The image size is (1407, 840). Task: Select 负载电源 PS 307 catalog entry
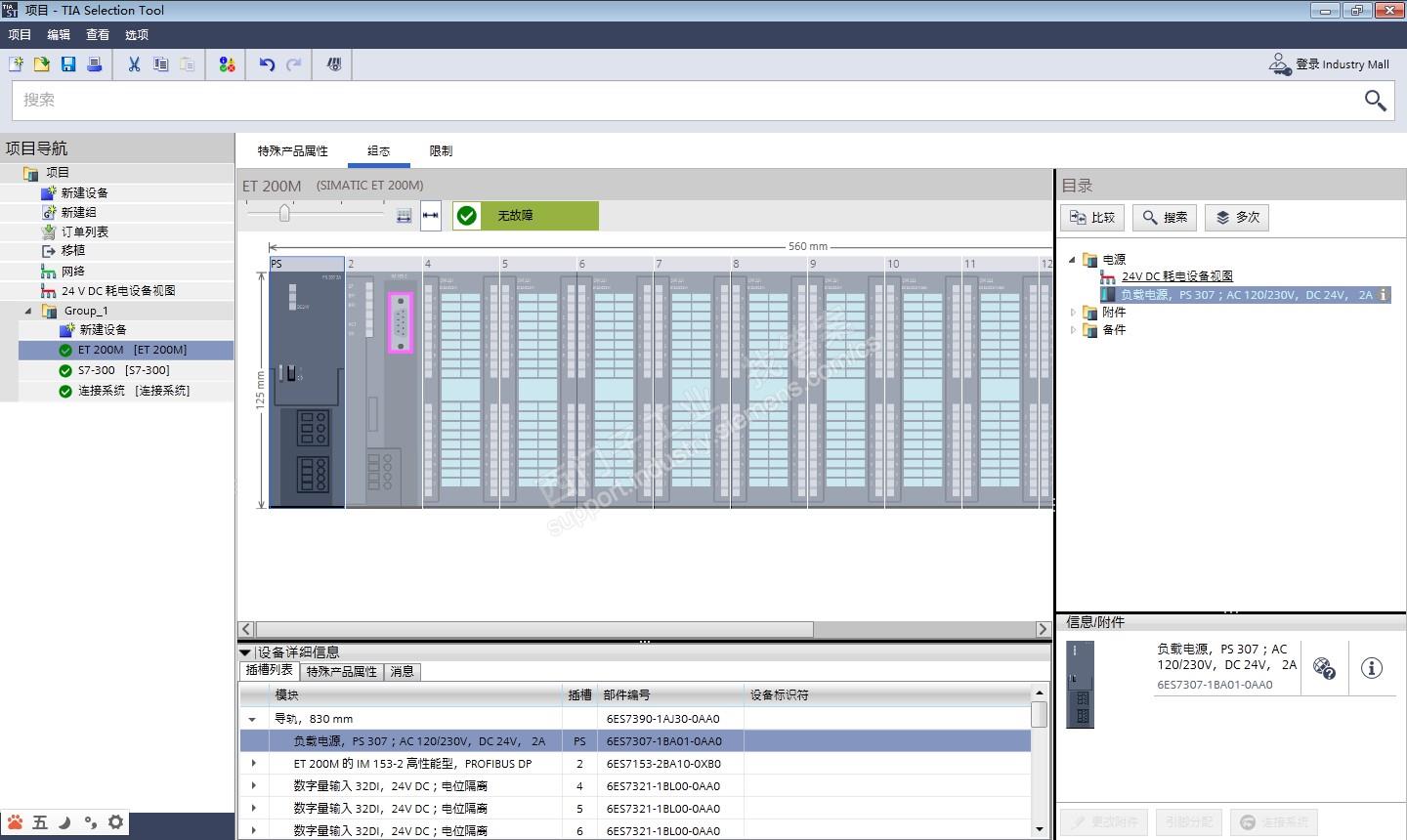[1246, 294]
